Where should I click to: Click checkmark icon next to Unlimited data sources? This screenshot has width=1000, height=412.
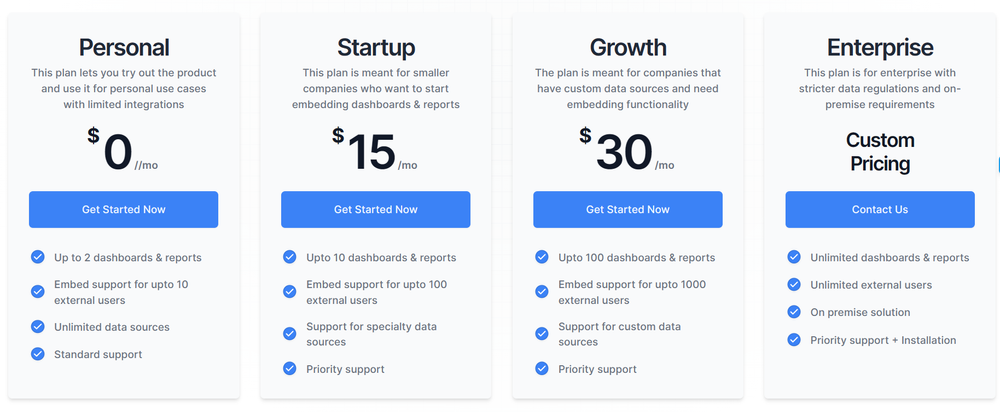(x=38, y=327)
